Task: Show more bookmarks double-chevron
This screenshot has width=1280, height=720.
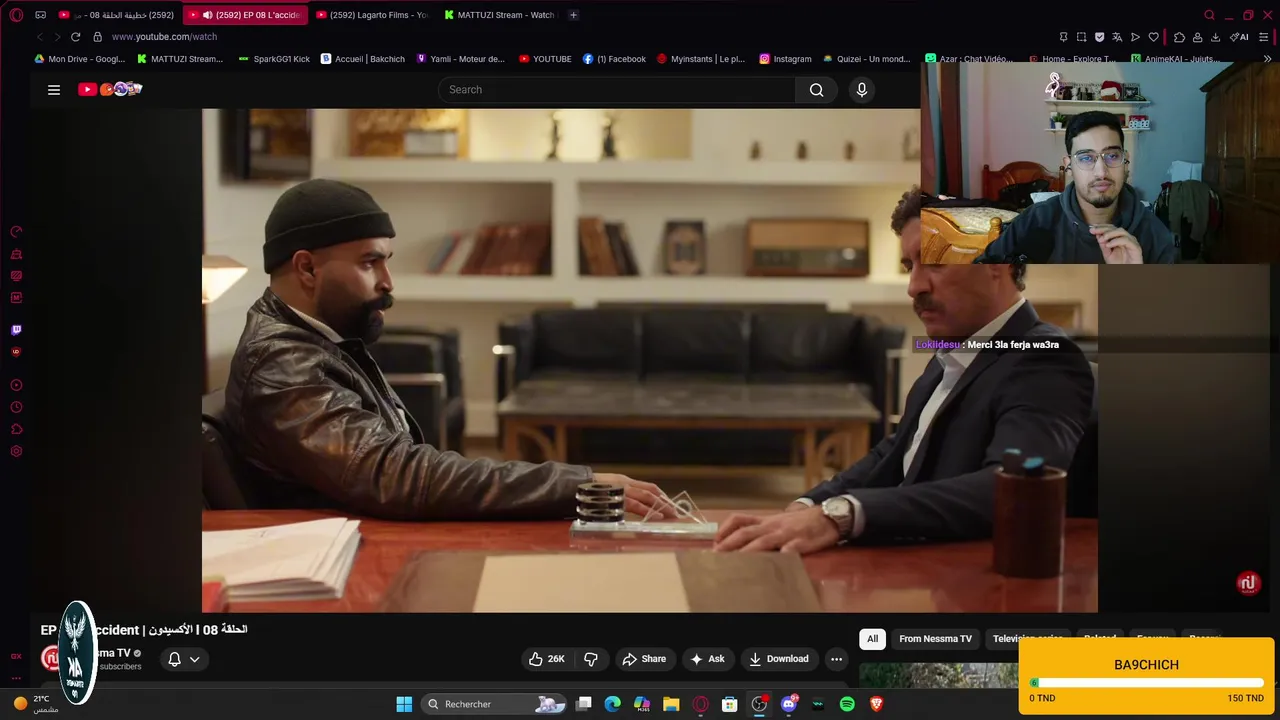Action: 1268,59
